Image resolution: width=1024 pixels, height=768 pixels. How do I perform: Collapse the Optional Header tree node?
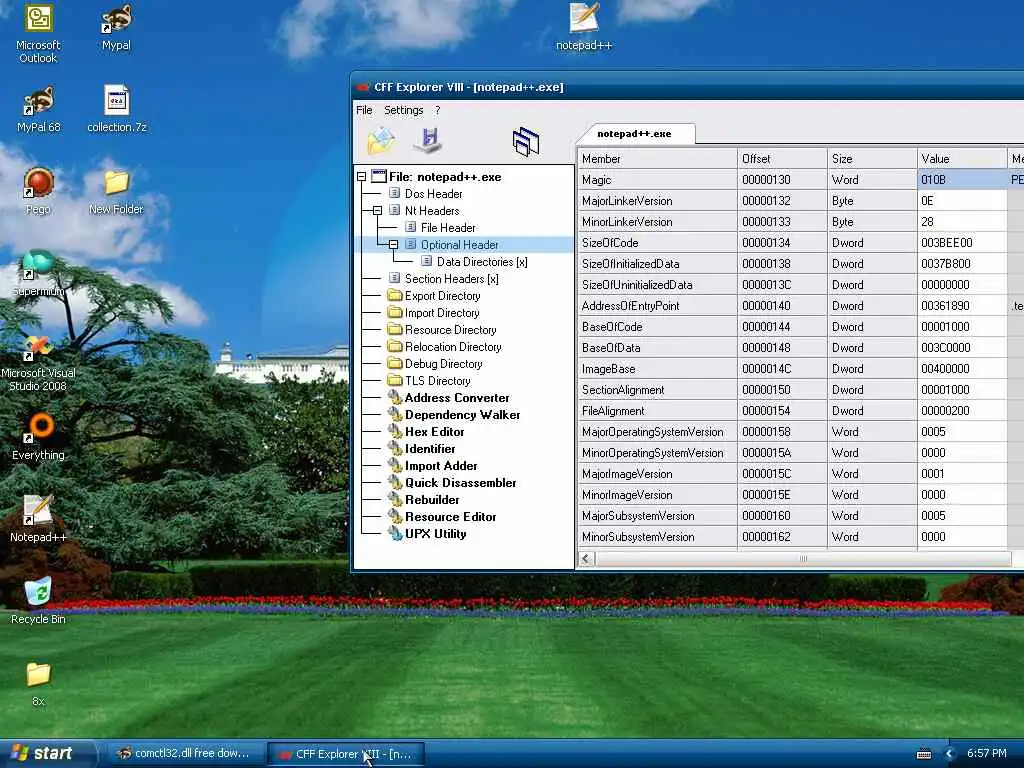tap(393, 245)
